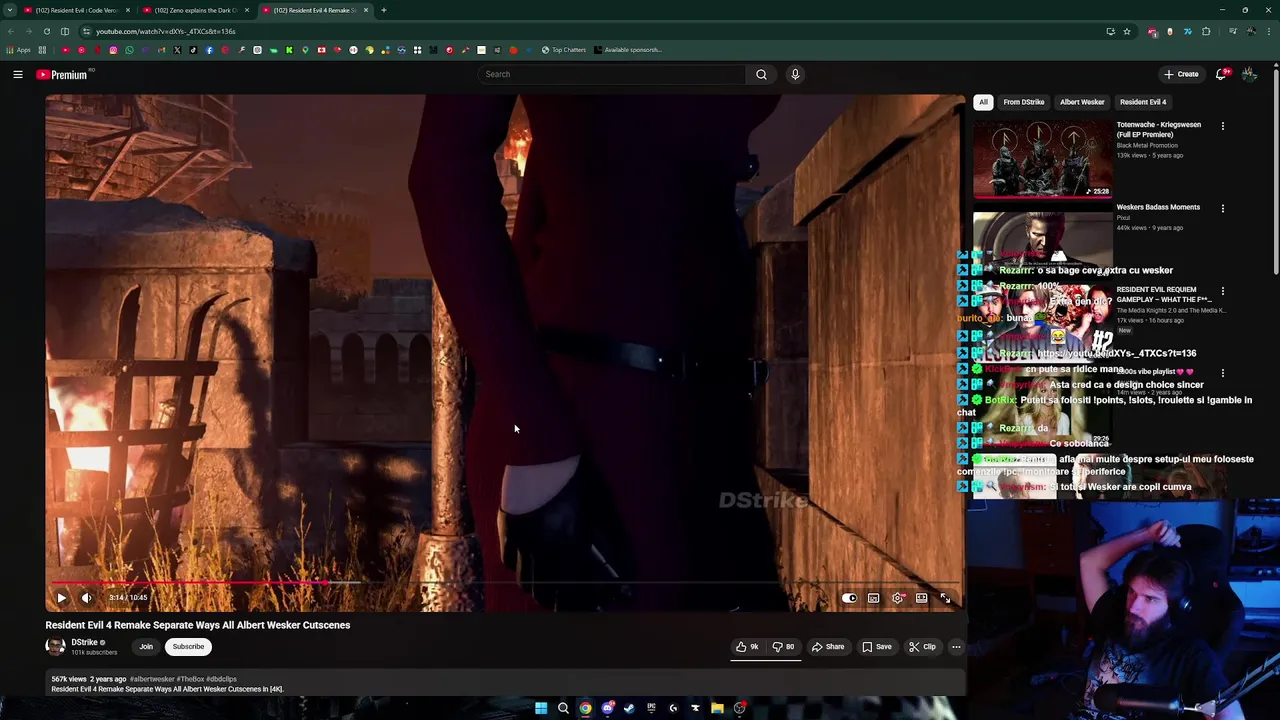The image size is (1280, 720).
Task: Select the Resident Evil 4 chip
Action: coord(1143,102)
